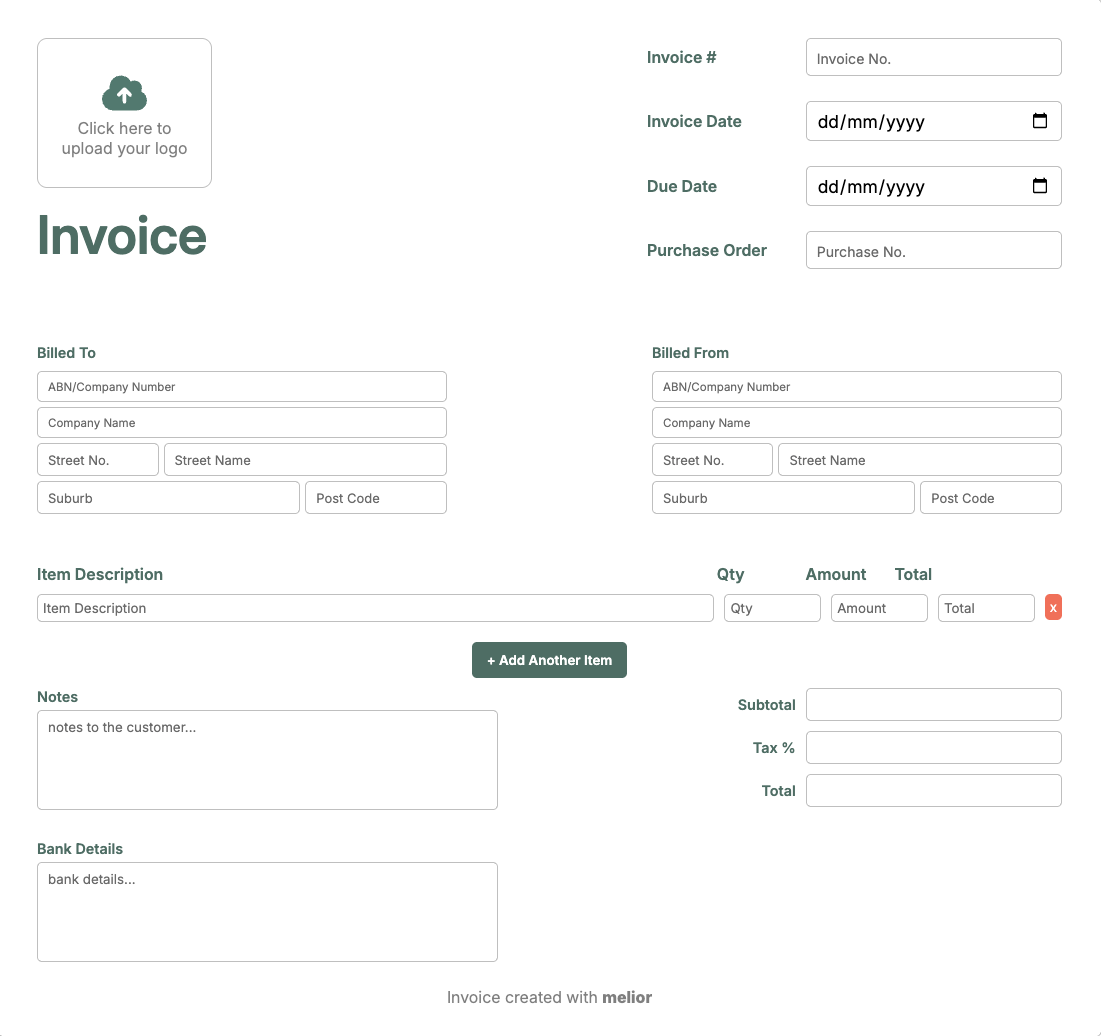
Task: Click the Item Description input box
Action: click(x=374, y=608)
